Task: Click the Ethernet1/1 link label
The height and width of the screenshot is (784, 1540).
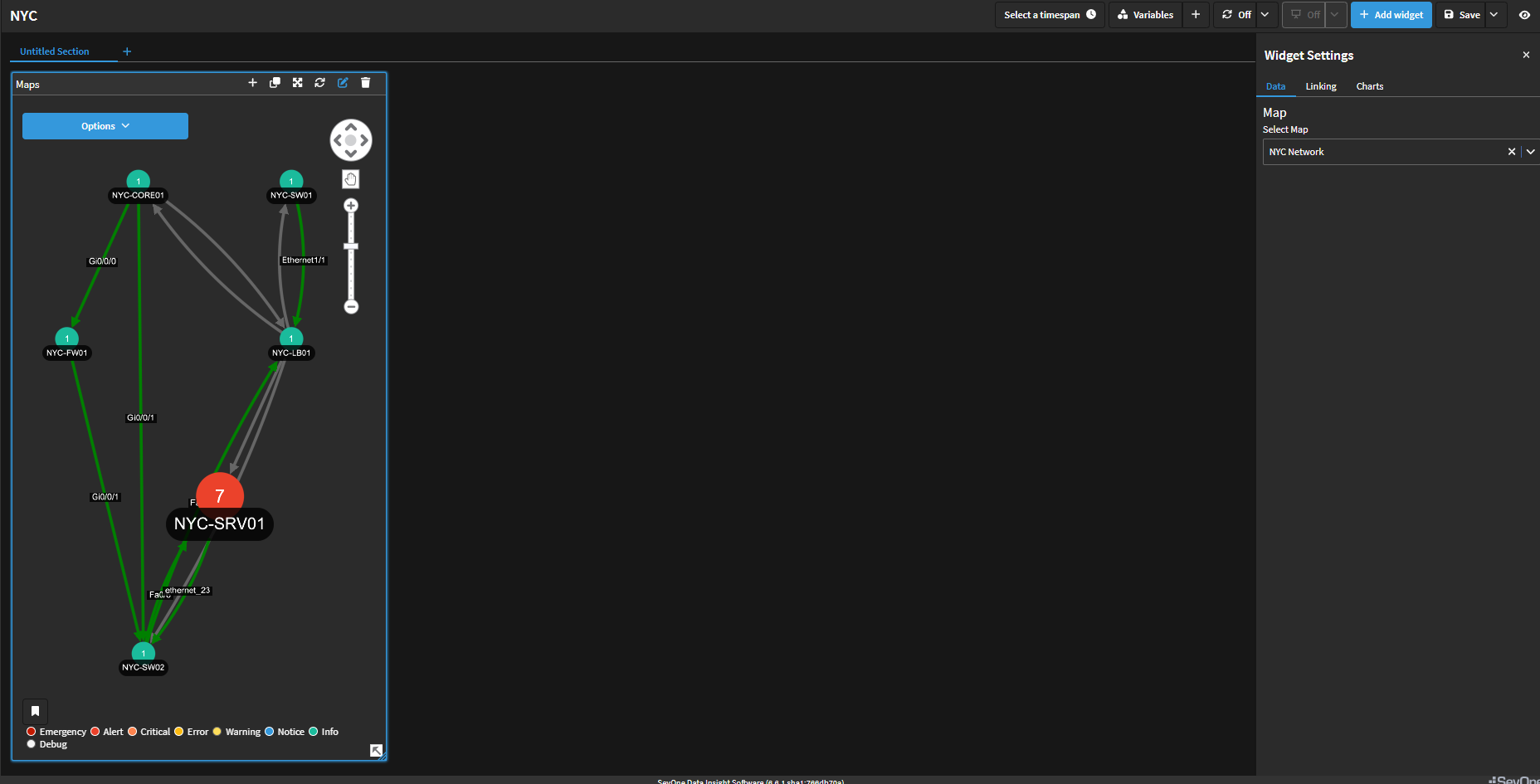Action: click(x=304, y=261)
